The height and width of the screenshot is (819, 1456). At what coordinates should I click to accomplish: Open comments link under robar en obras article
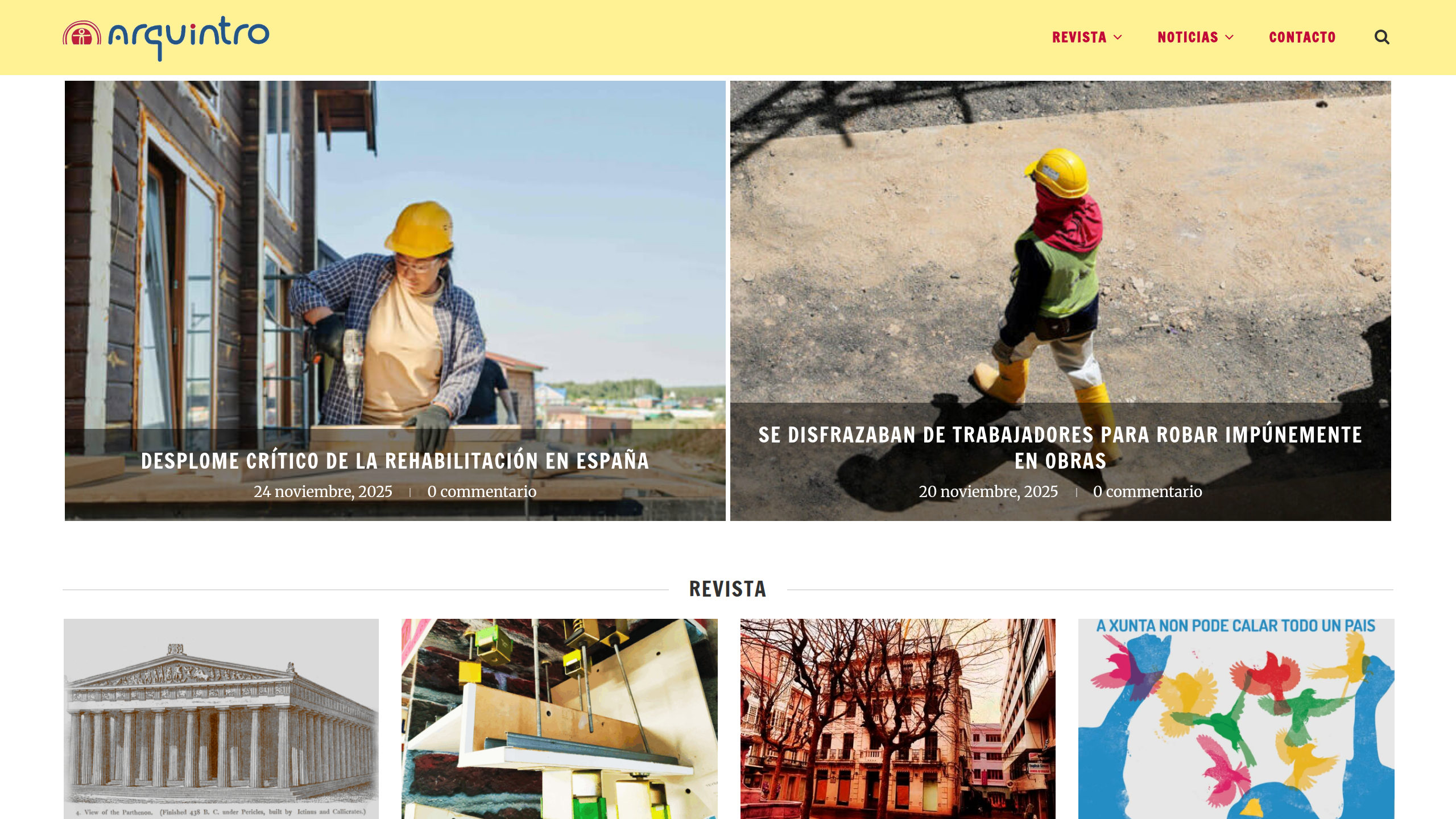(x=1148, y=491)
